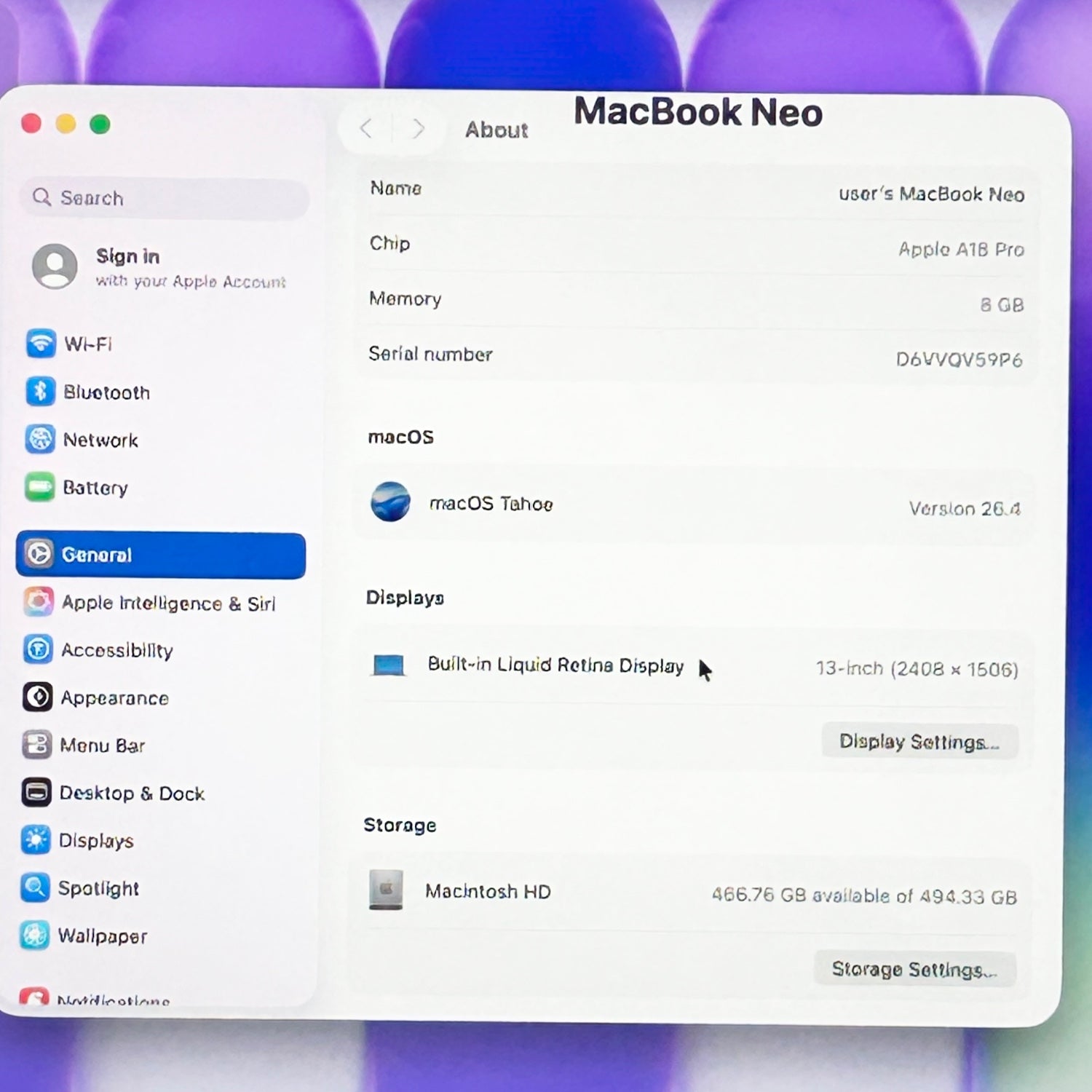This screenshot has width=1092, height=1092.
Task: Close the System Settings window
Action: 31,124
